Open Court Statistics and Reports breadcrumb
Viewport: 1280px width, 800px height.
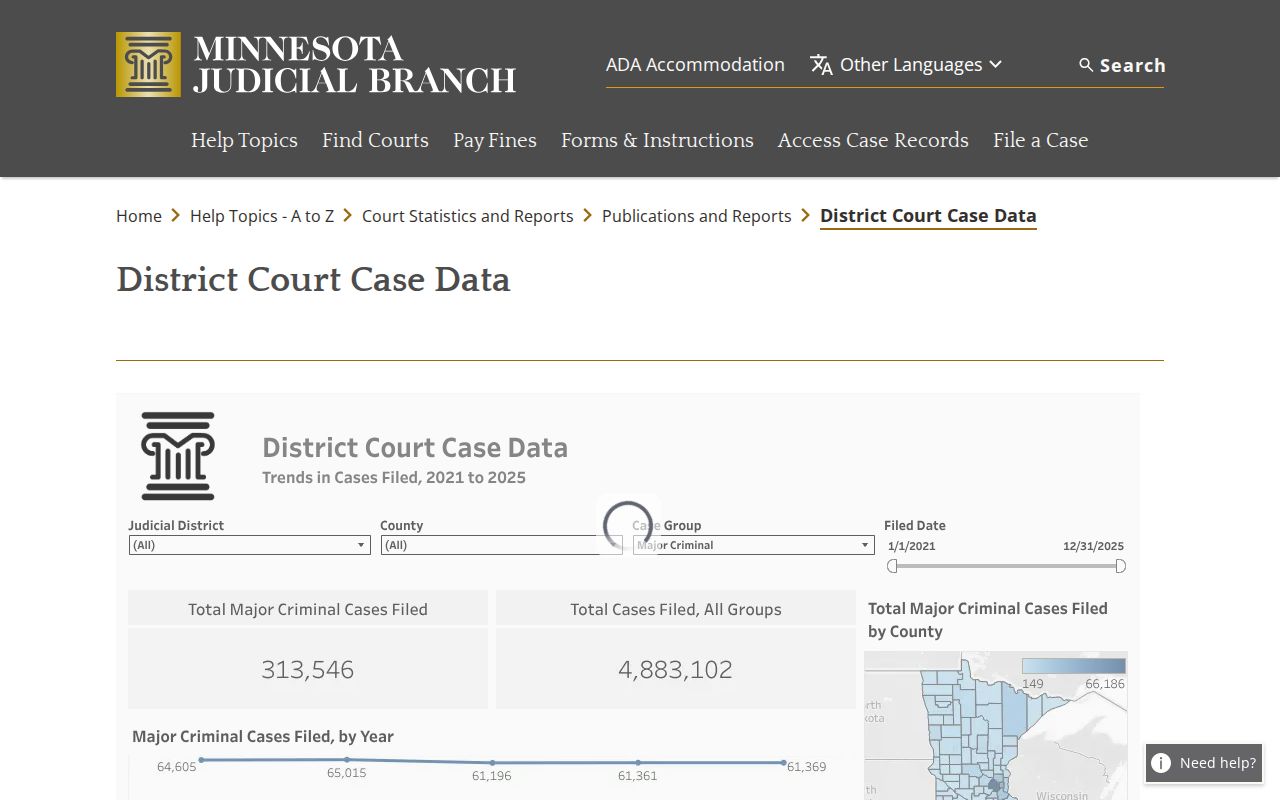click(x=468, y=216)
